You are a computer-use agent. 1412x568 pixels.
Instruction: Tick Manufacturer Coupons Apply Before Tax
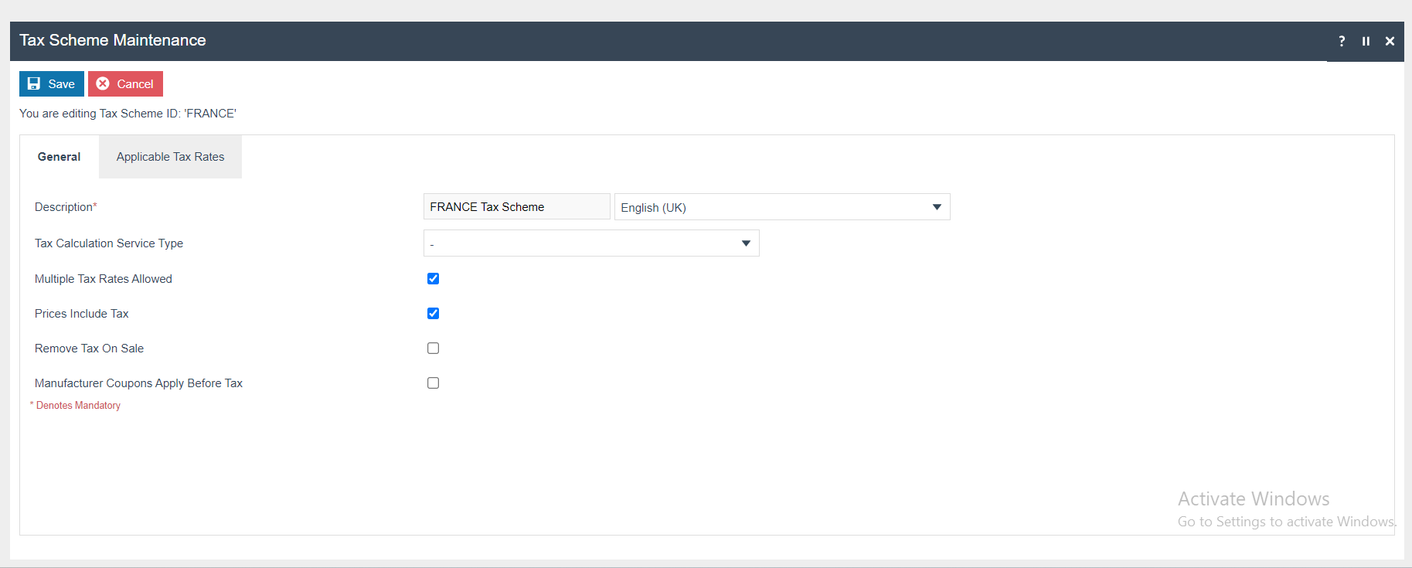pos(433,383)
